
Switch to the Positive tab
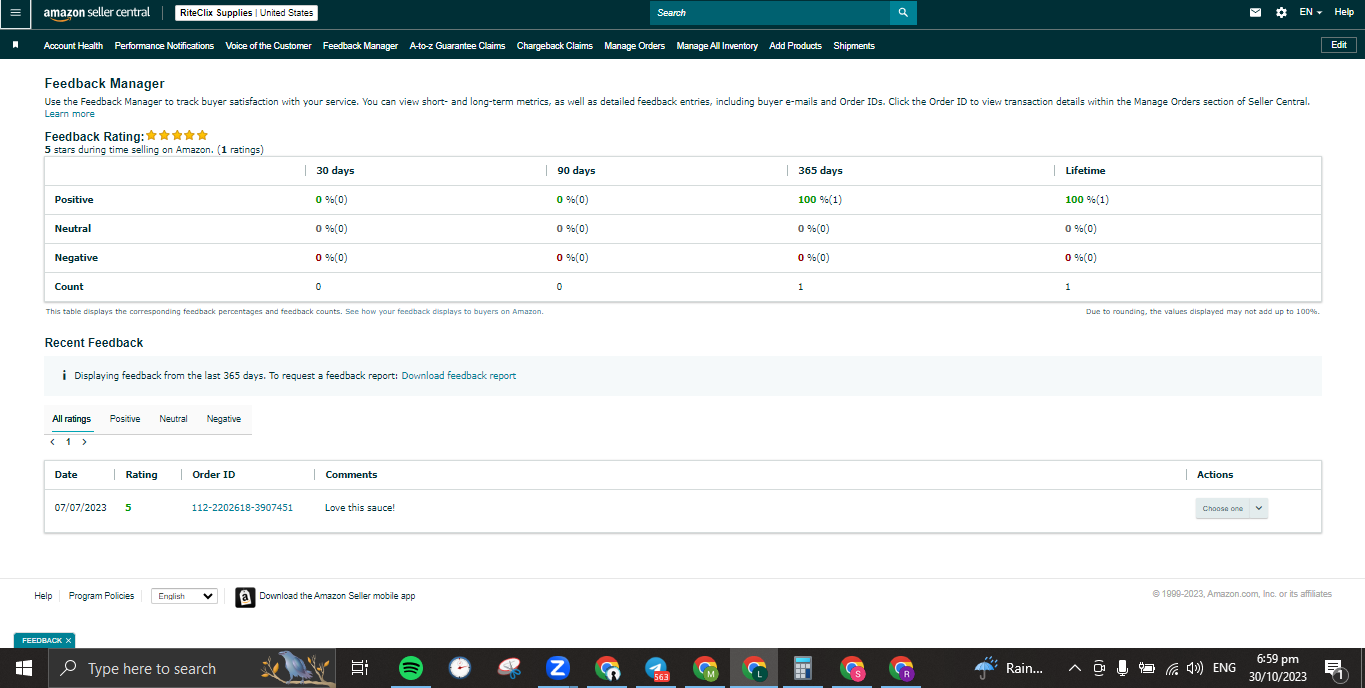tap(125, 419)
